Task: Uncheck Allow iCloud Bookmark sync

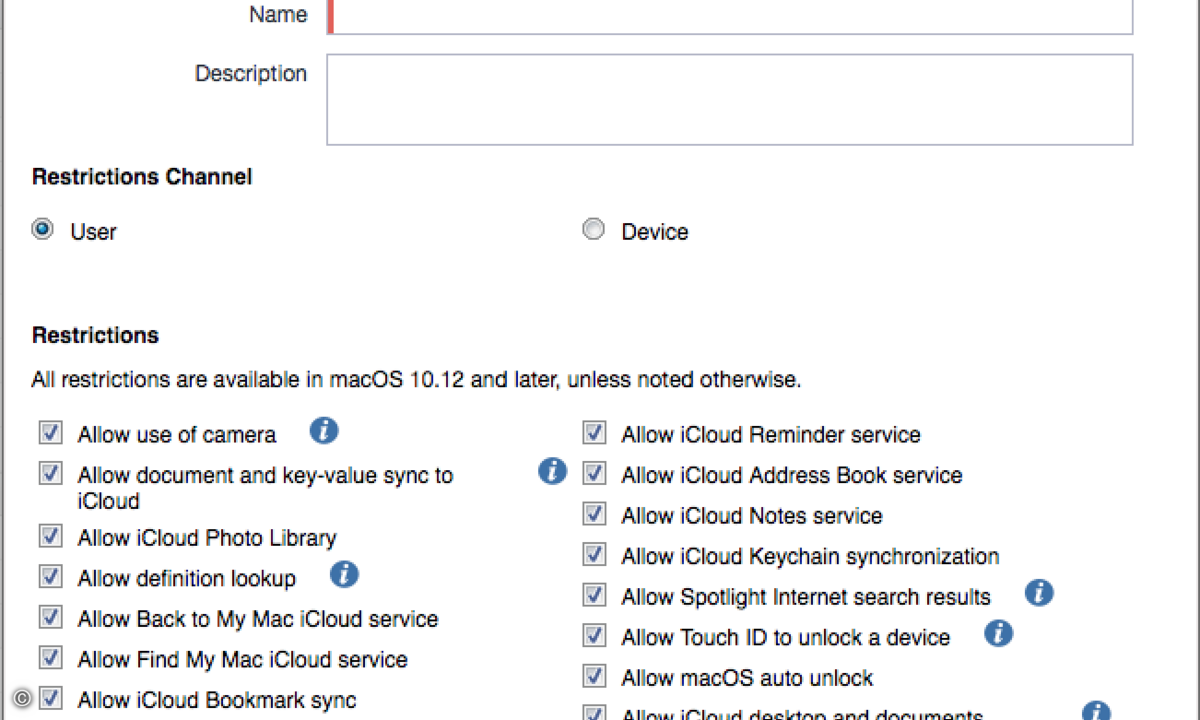Action: tap(51, 698)
